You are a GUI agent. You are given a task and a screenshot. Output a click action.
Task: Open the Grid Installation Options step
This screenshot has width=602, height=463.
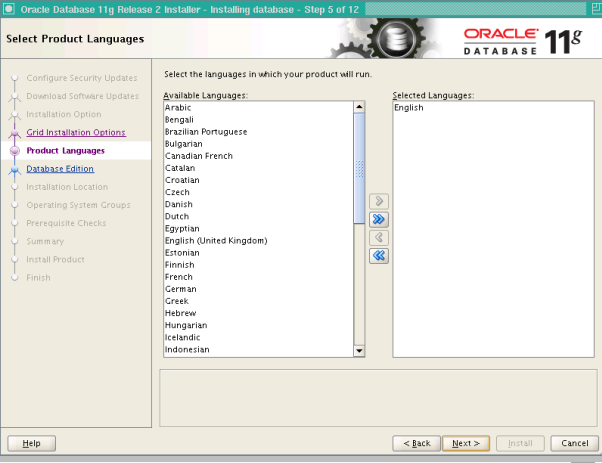click(76, 132)
